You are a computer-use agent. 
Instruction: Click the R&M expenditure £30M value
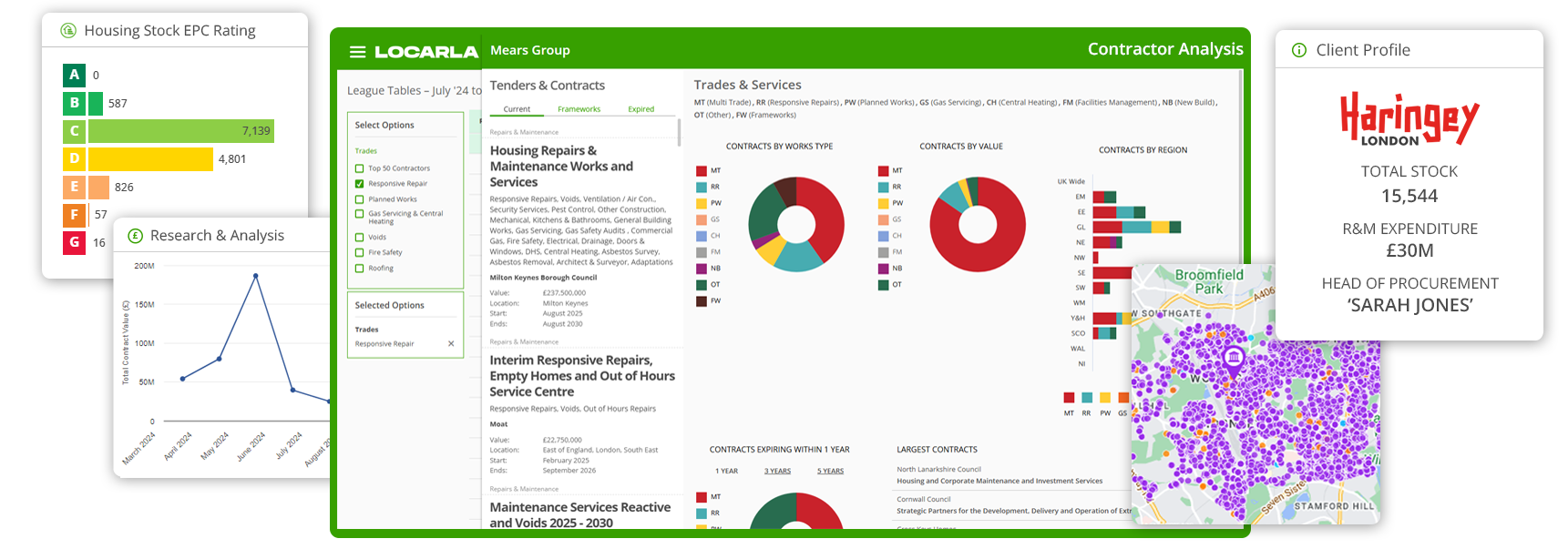[1409, 251]
